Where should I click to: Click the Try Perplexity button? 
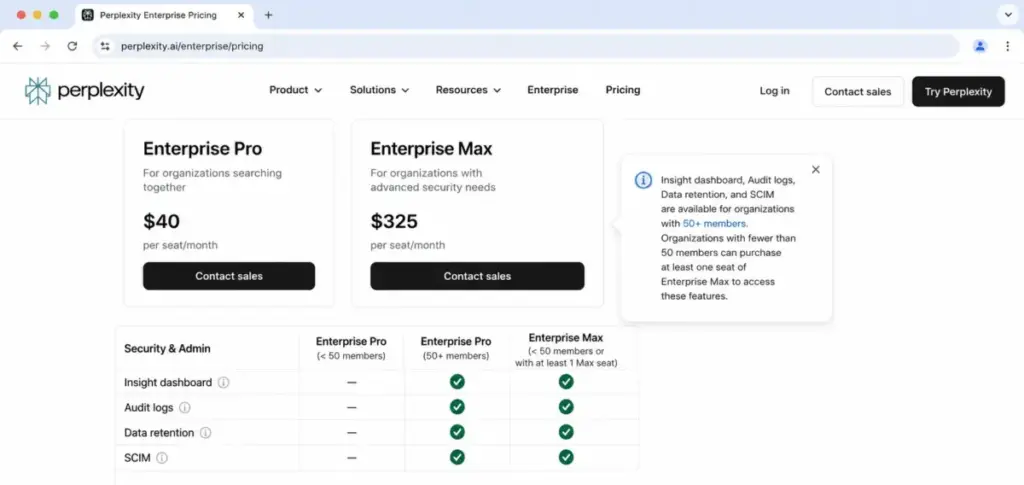(x=958, y=91)
